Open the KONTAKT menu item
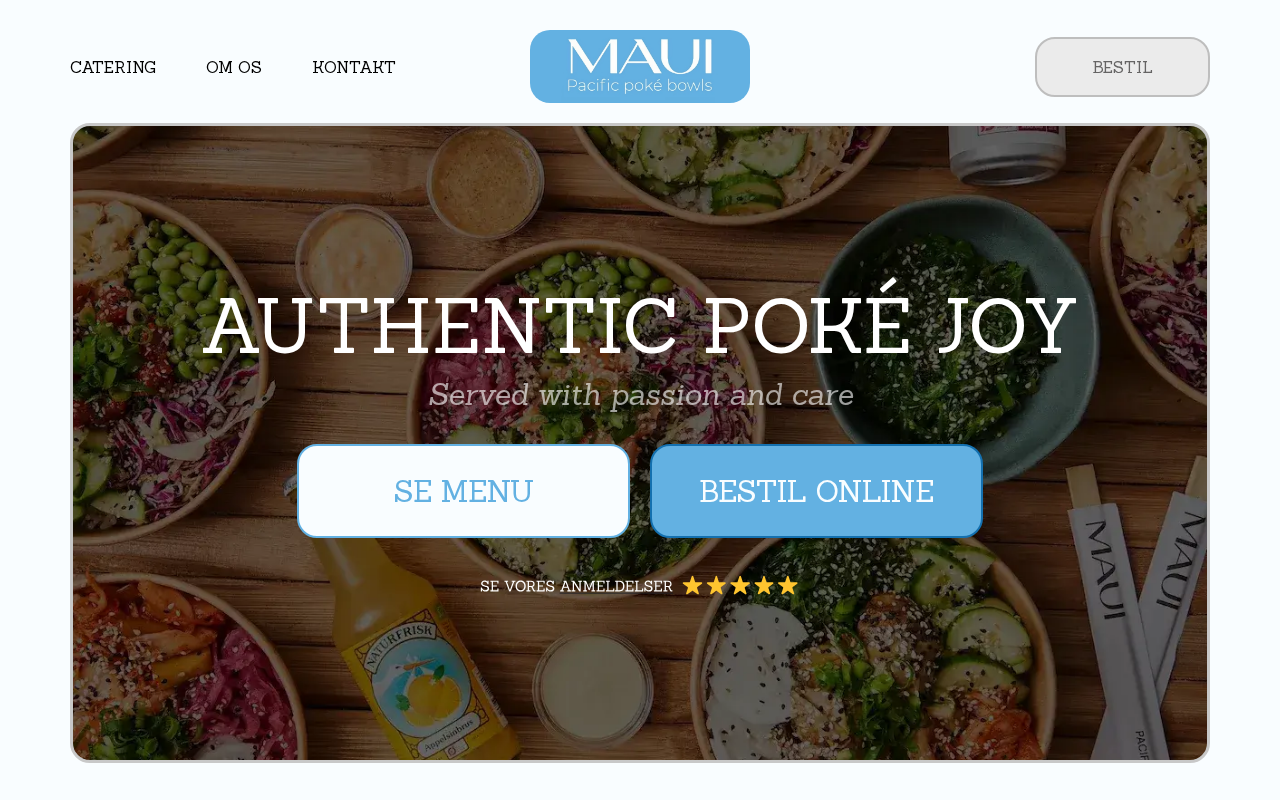 click(354, 67)
